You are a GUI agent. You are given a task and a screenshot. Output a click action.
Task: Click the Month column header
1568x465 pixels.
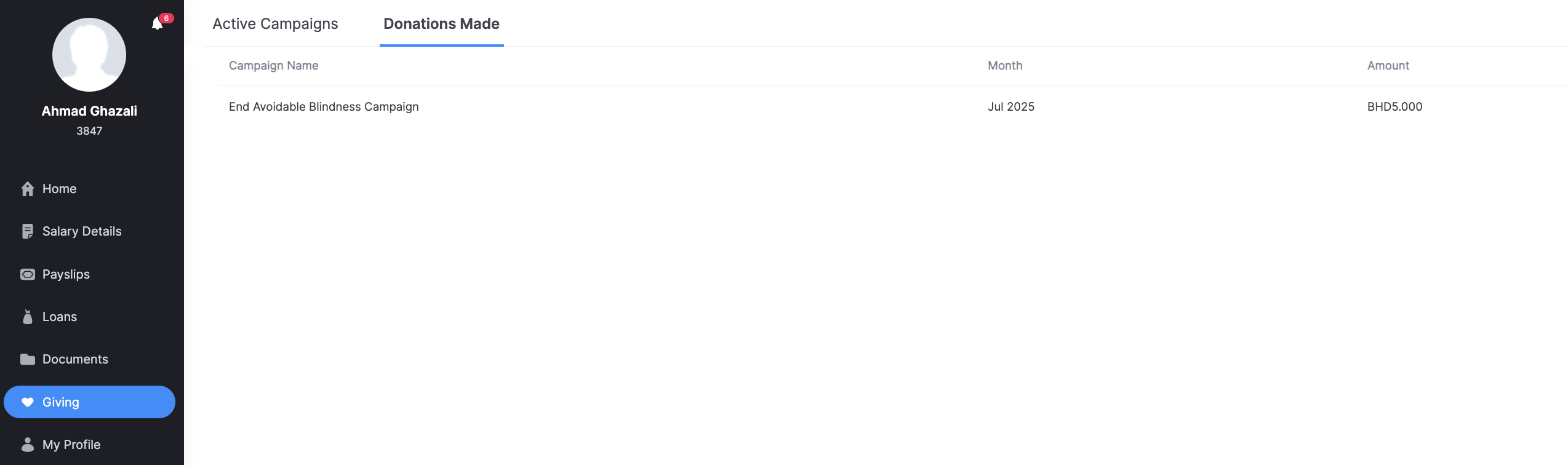click(x=1005, y=66)
